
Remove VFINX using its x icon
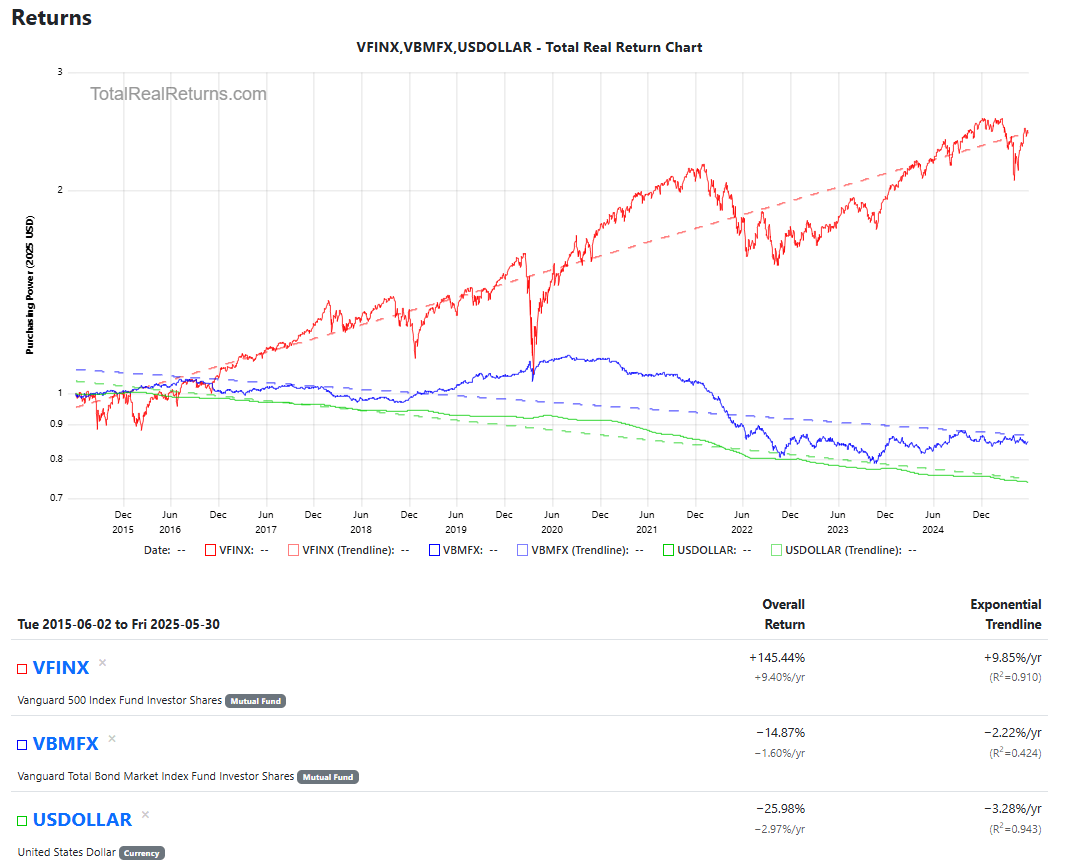click(x=103, y=662)
